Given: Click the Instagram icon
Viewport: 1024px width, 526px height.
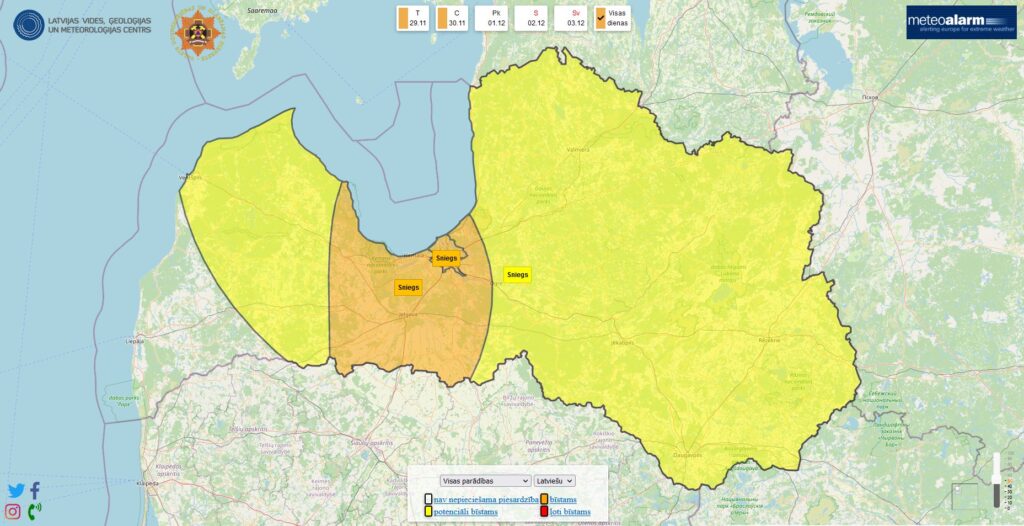Looking at the screenshot, I should point(13,512).
